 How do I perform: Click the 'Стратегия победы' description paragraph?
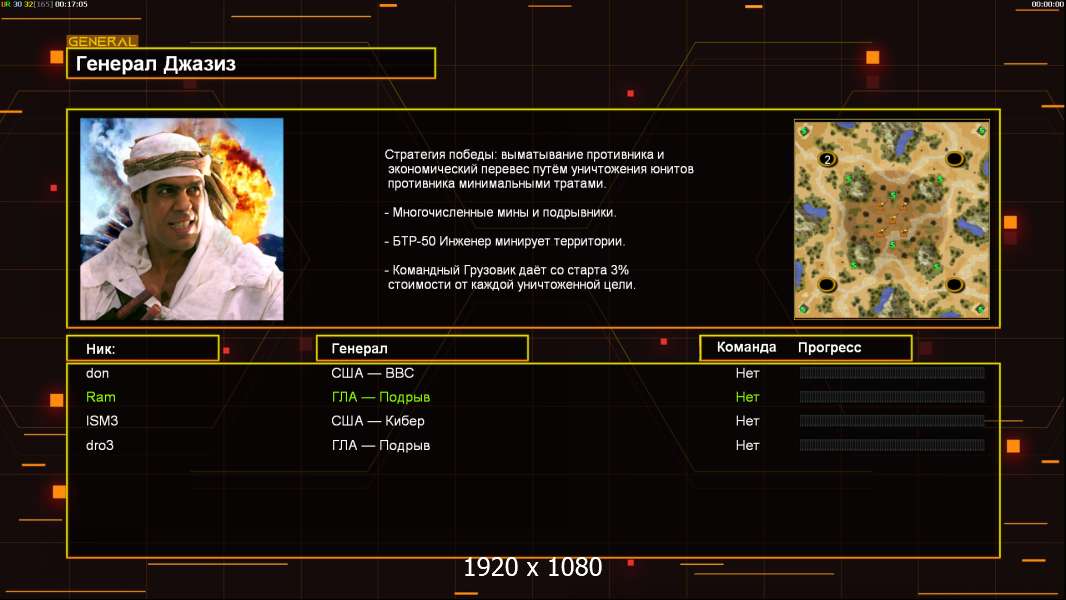coord(539,169)
